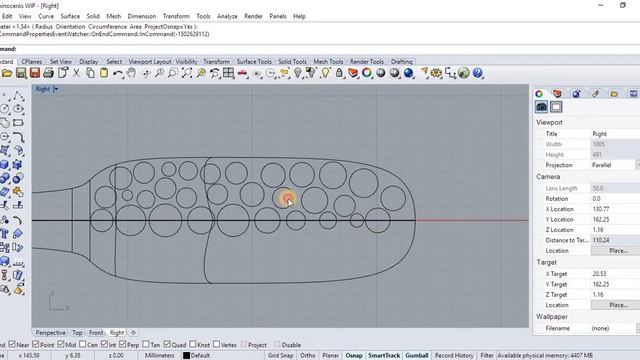Enable the Tan osnap checkbox
640x360 pixels.
146,344
